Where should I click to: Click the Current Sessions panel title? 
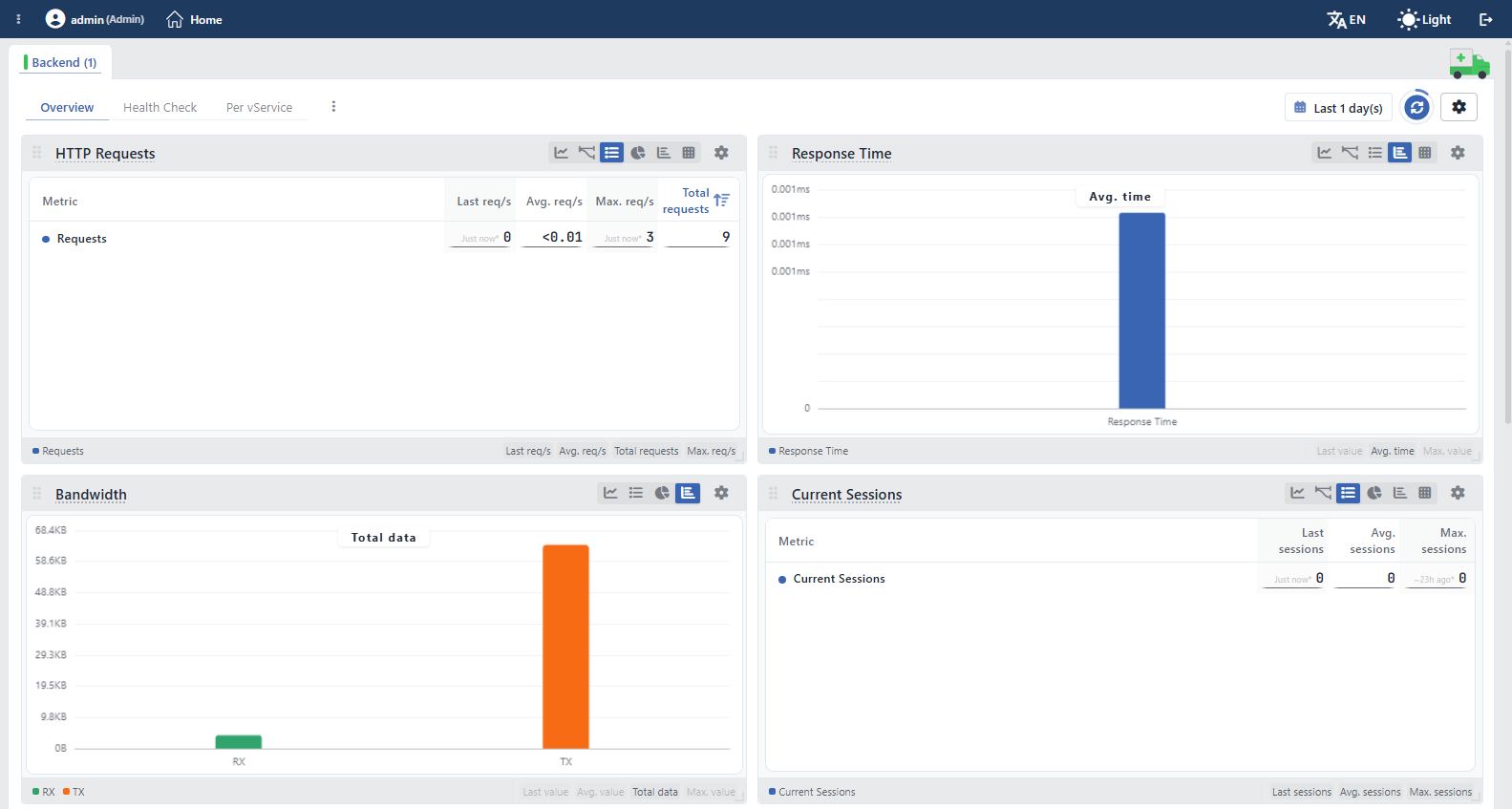click(x=846, y=495)
